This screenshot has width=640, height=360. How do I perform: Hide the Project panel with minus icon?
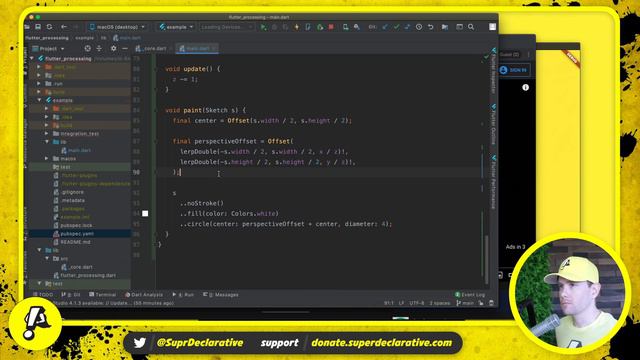(125, 49)
